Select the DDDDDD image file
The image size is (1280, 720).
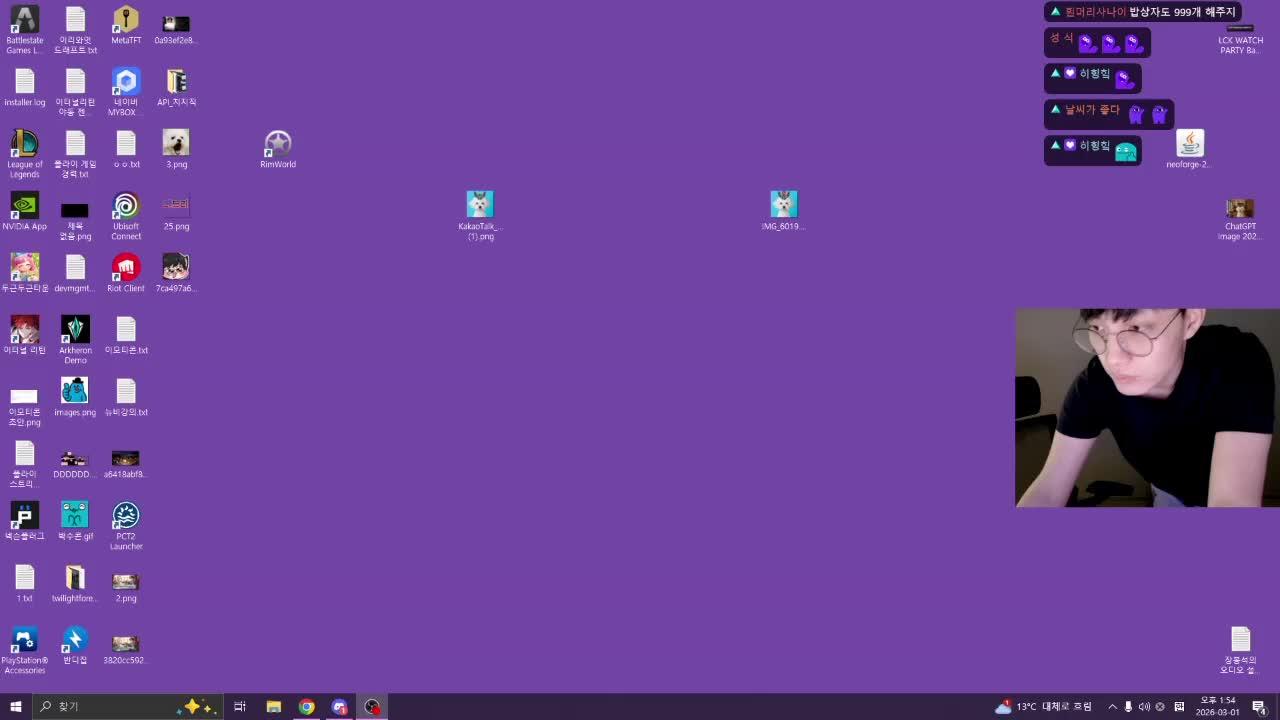pos(75,463)
